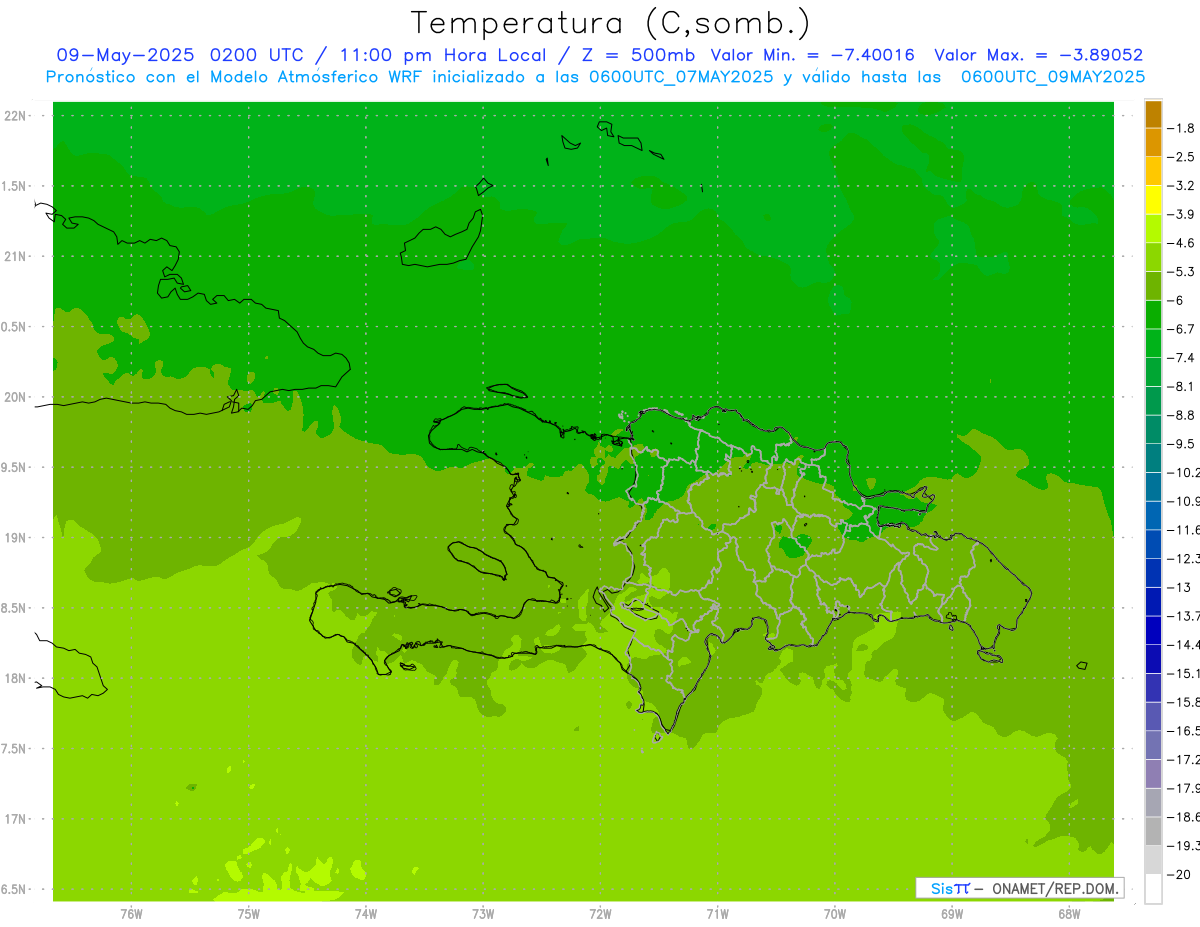Image resolution: width=1200 pixels, height=927 pixels.
Task: Pick the color bar segment between -4.6 and -5.3
Action: click(1153, 257)
